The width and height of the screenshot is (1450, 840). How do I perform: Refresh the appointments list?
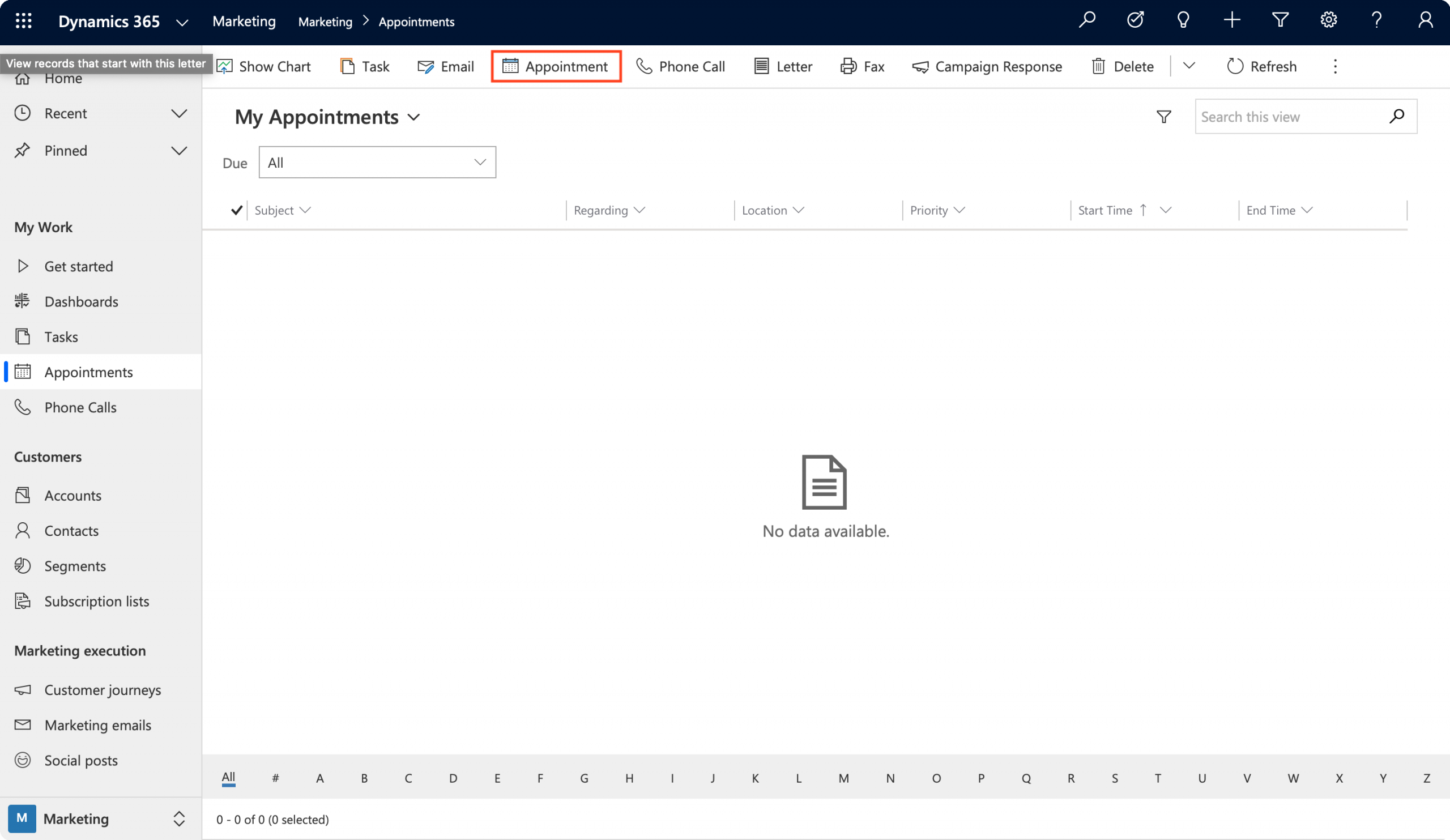[x=1262, y=67]
